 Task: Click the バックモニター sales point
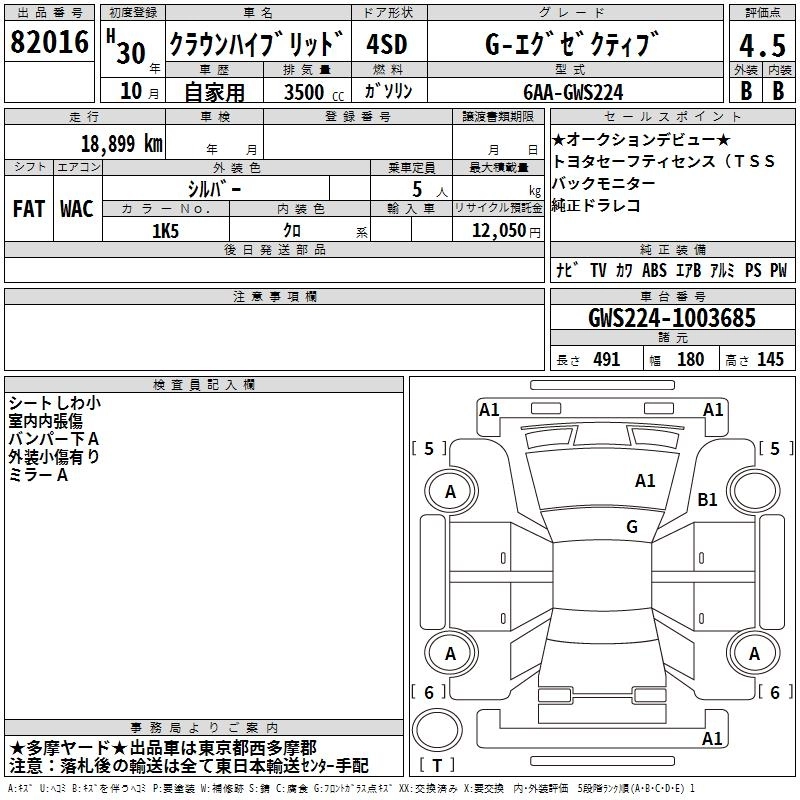point(604,183)
